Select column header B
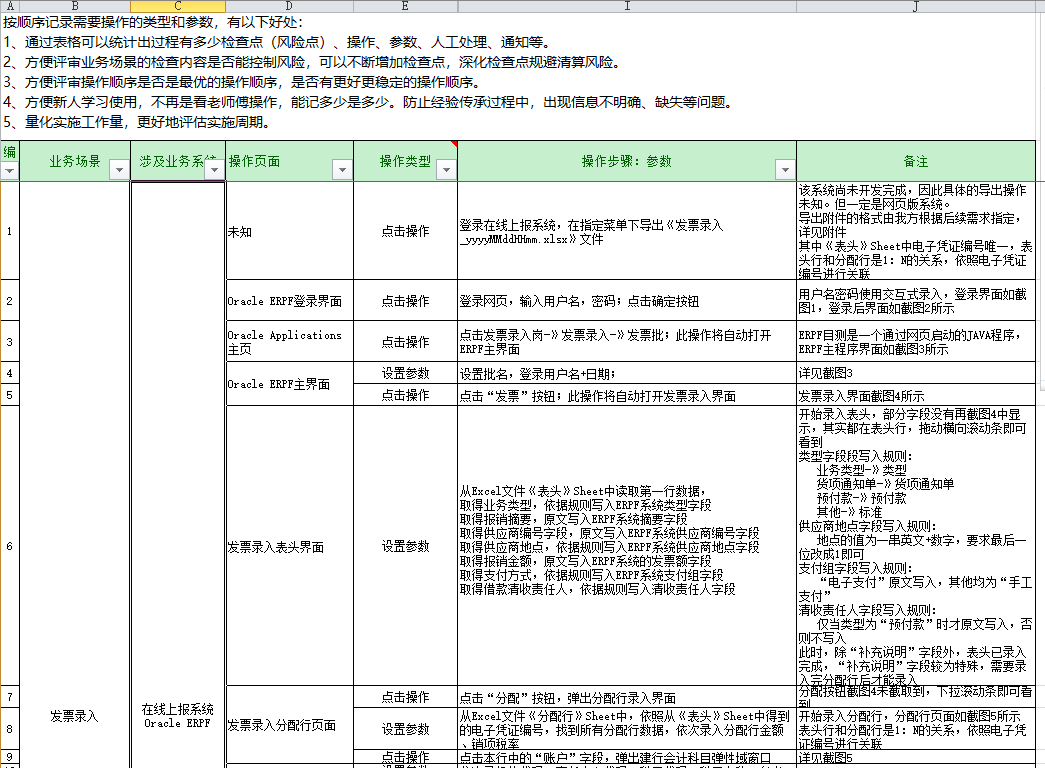The image size is (1045, 768). (x=75, y=6)
